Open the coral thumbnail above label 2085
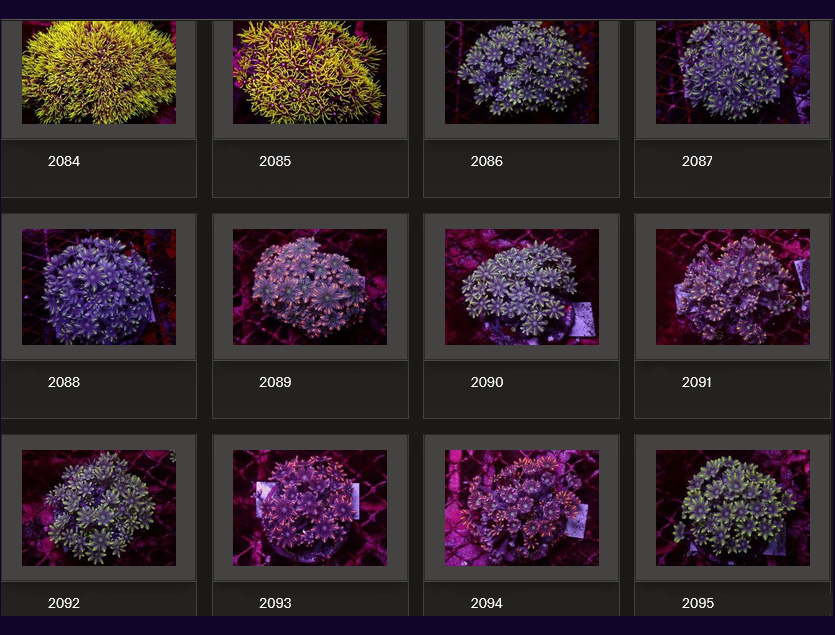This screenshot has height=635, width=835. [310, 72]
